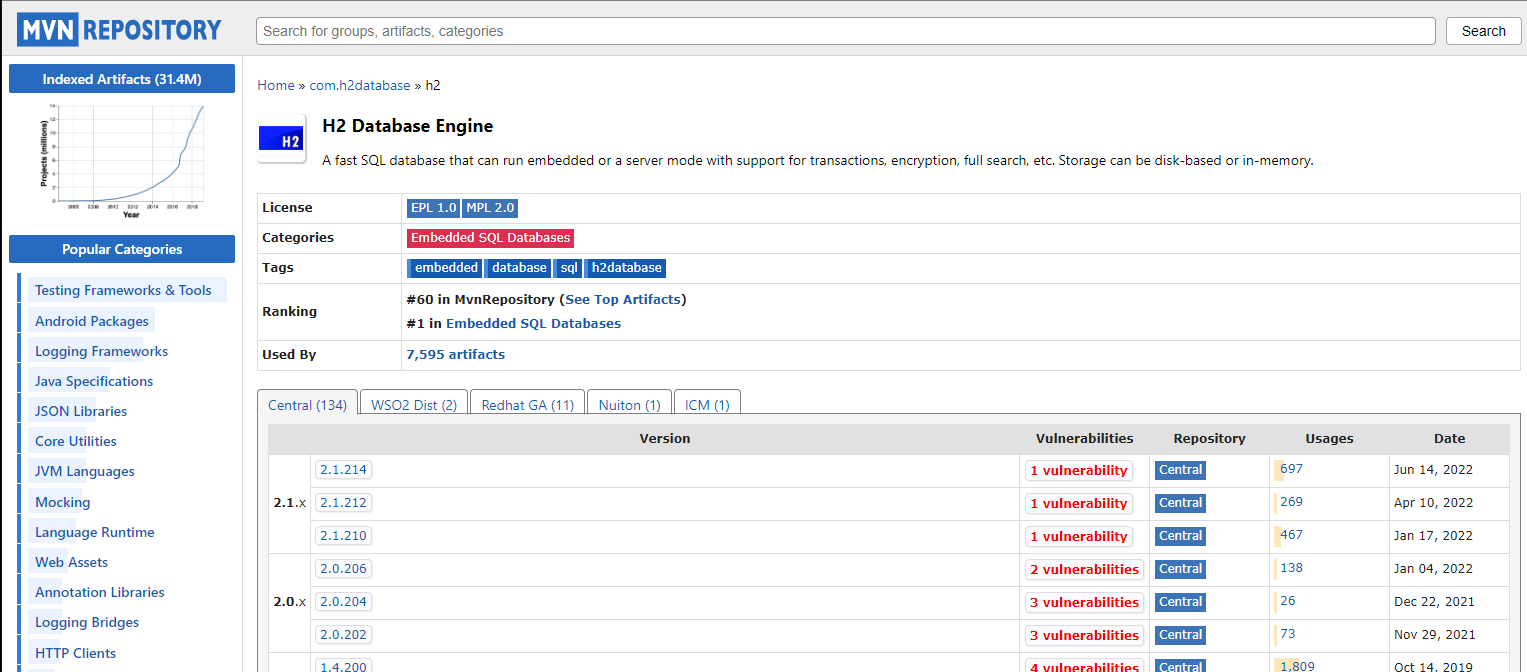View 1 vulnerability for version 2.1.214
Screen dimensions: 1527x672
pos(1079,470)
